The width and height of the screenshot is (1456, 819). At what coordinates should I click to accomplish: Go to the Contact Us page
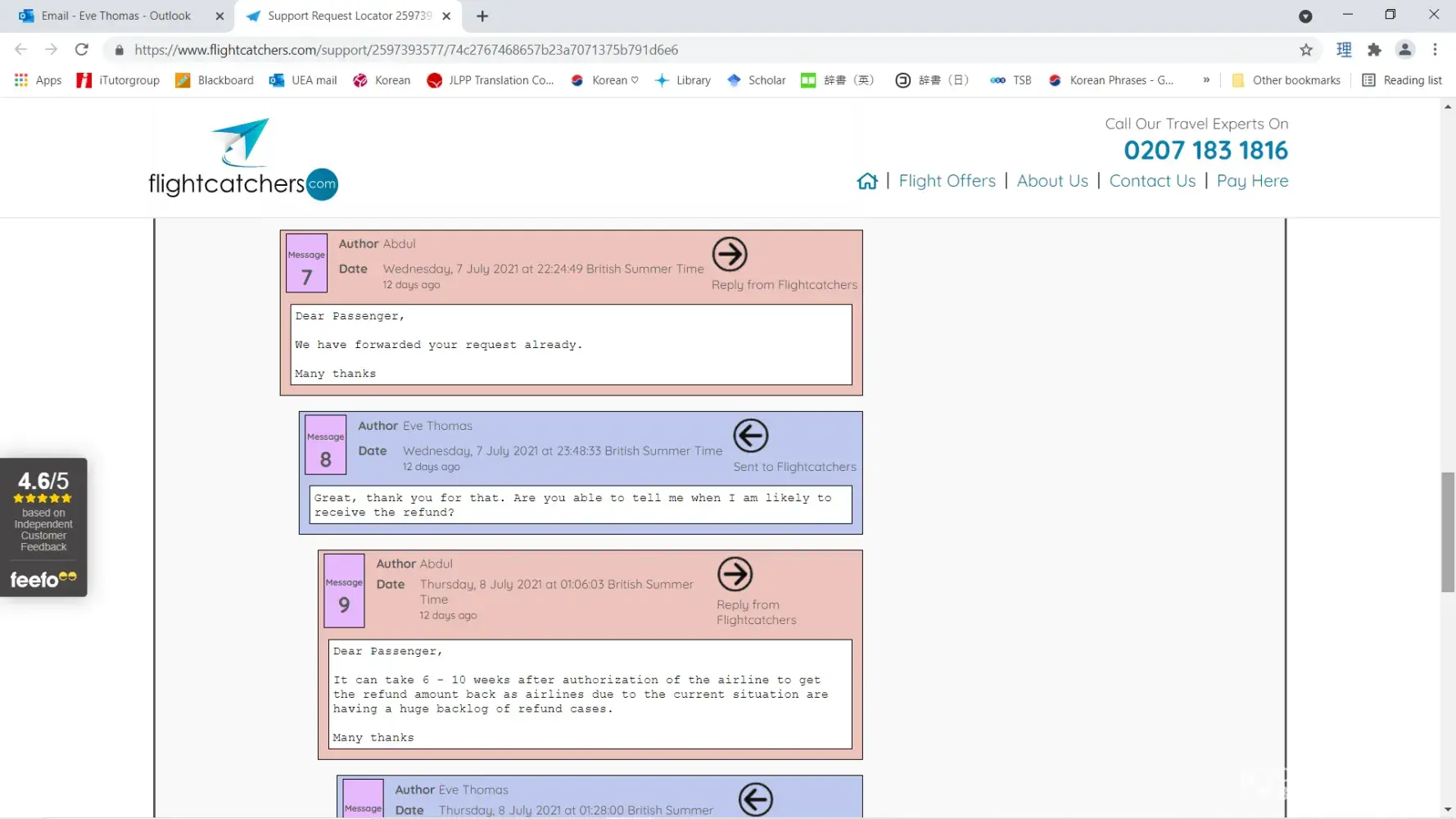tap(1151, 181)
